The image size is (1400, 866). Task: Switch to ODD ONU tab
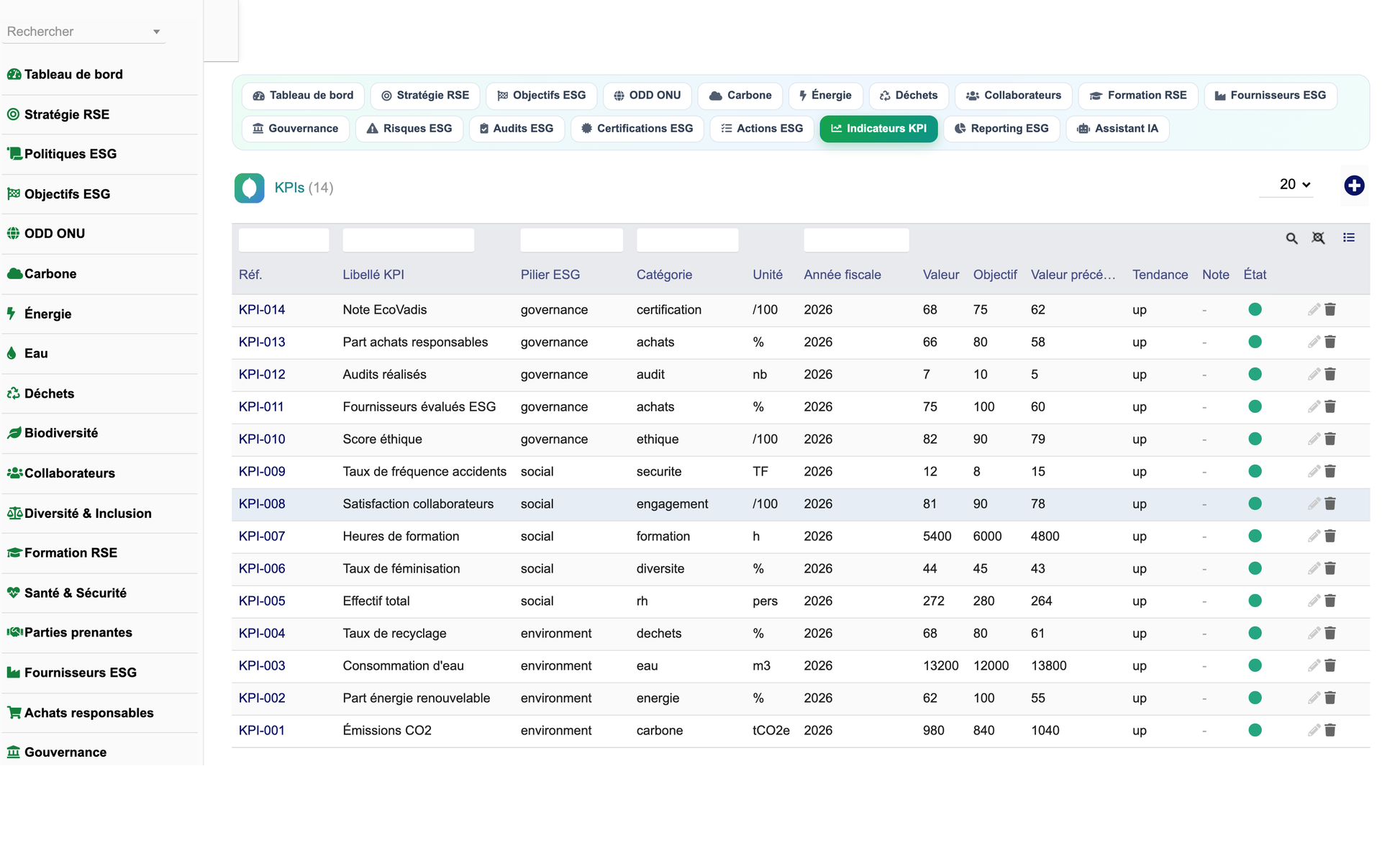(647, 96)
